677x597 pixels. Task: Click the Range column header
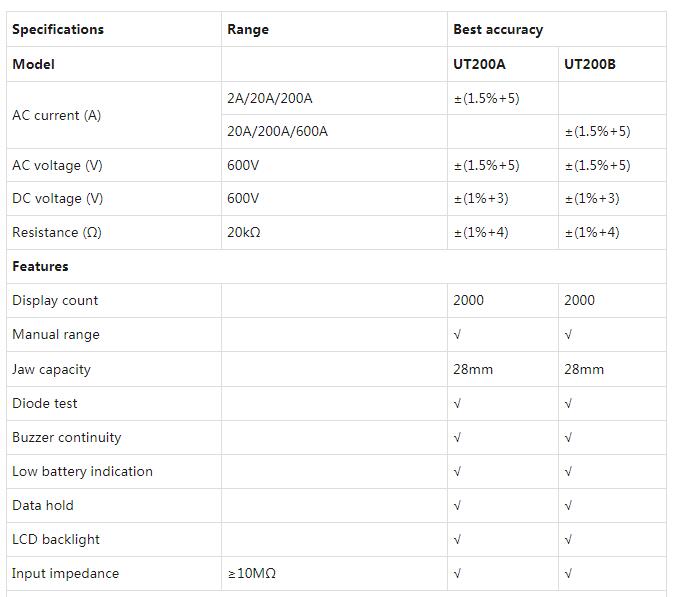(248, 29)
